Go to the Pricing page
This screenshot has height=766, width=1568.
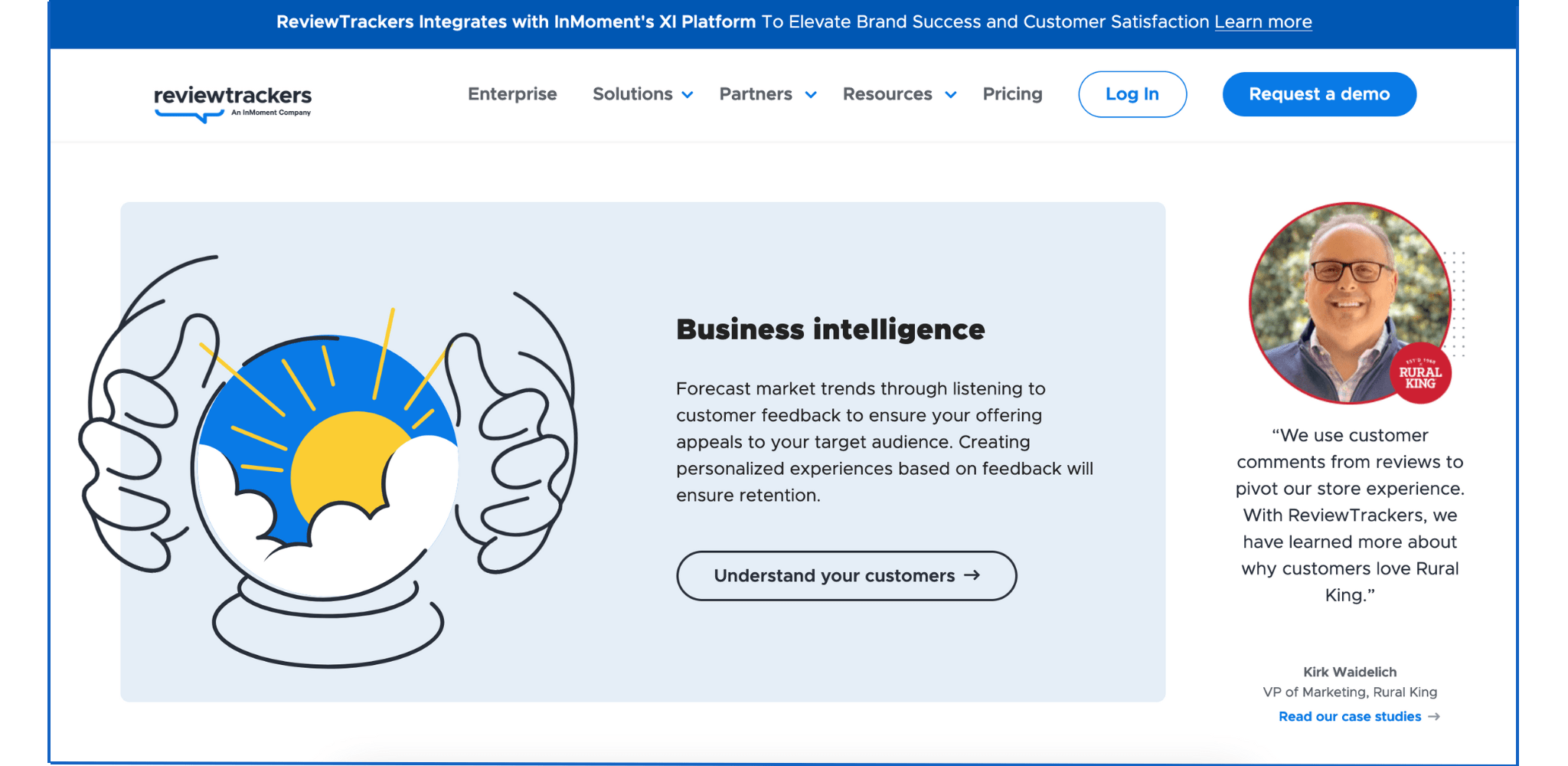(x=1012, y=94)
